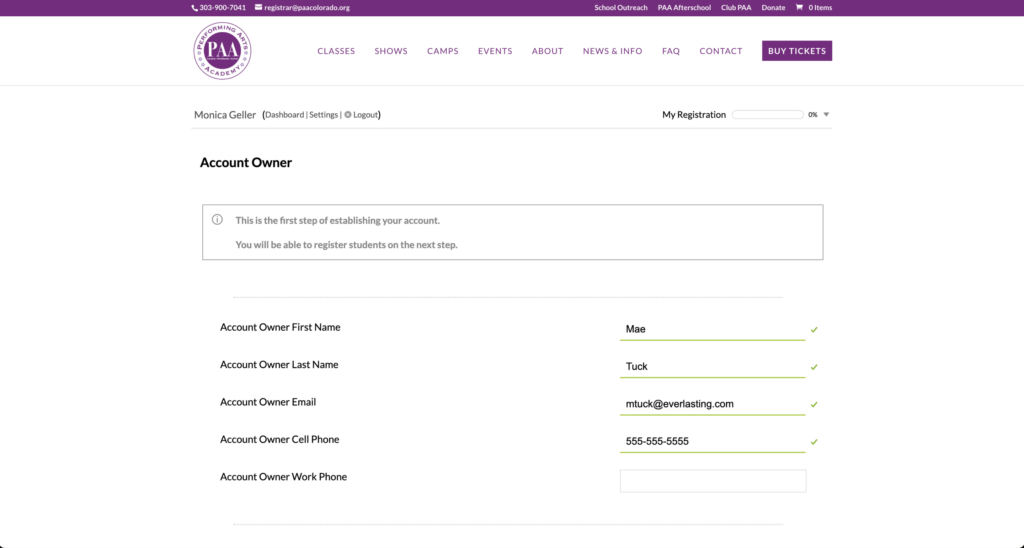The image size is (1024, 548).
Task: Open the Camps menu
Action: [443, 51]
